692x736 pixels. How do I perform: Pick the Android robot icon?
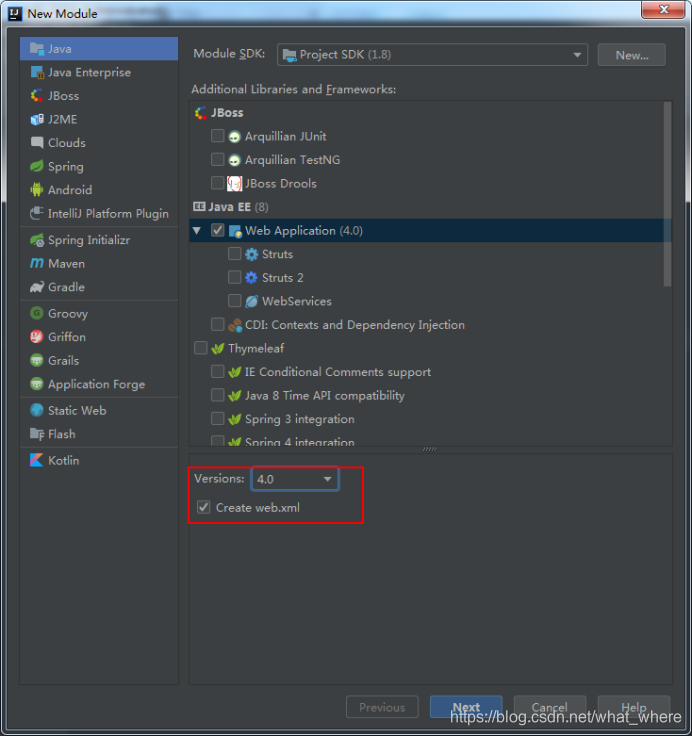[x=37, y=190]
